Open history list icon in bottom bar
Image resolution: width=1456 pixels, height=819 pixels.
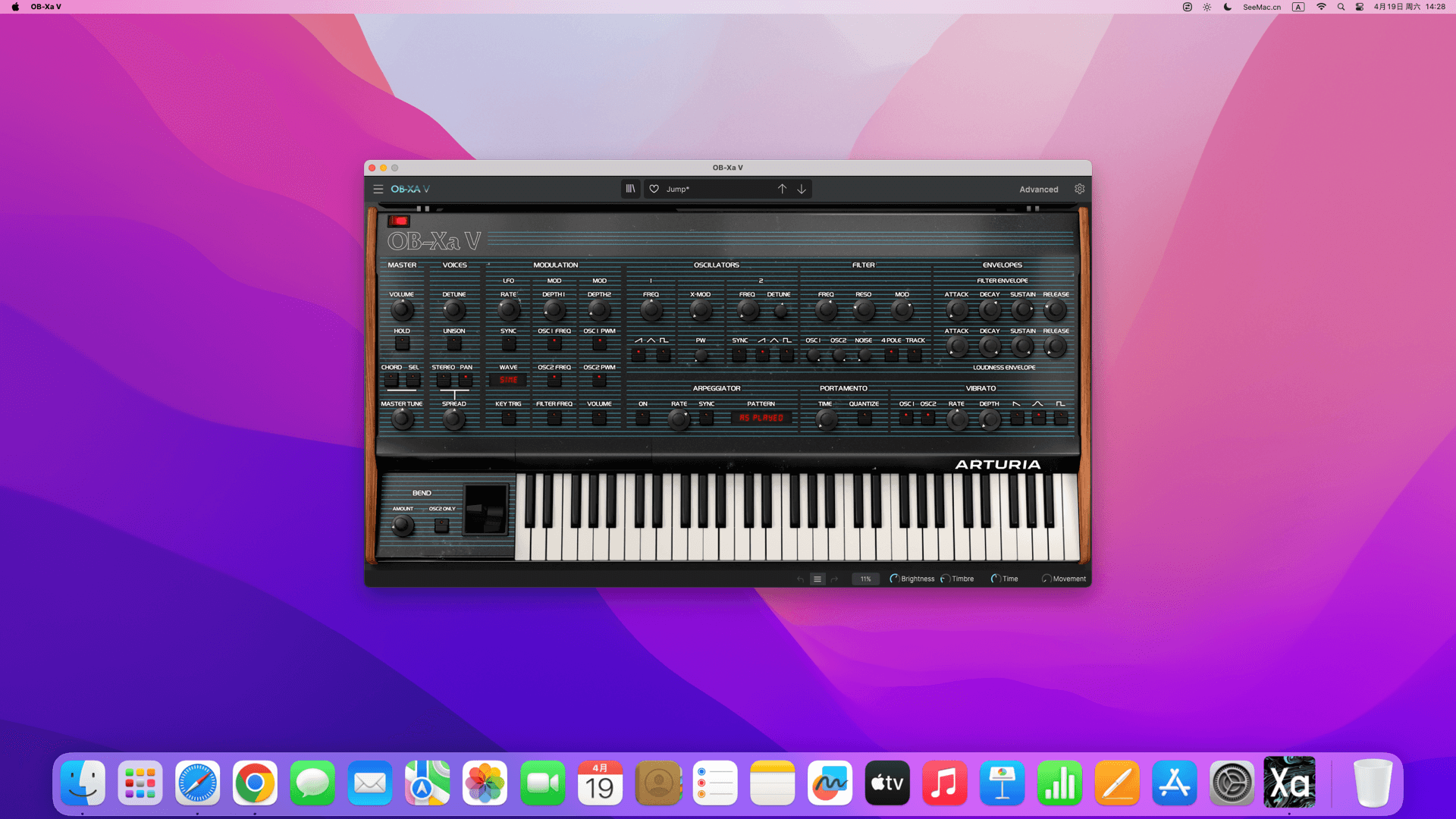(x=817, y=579)
